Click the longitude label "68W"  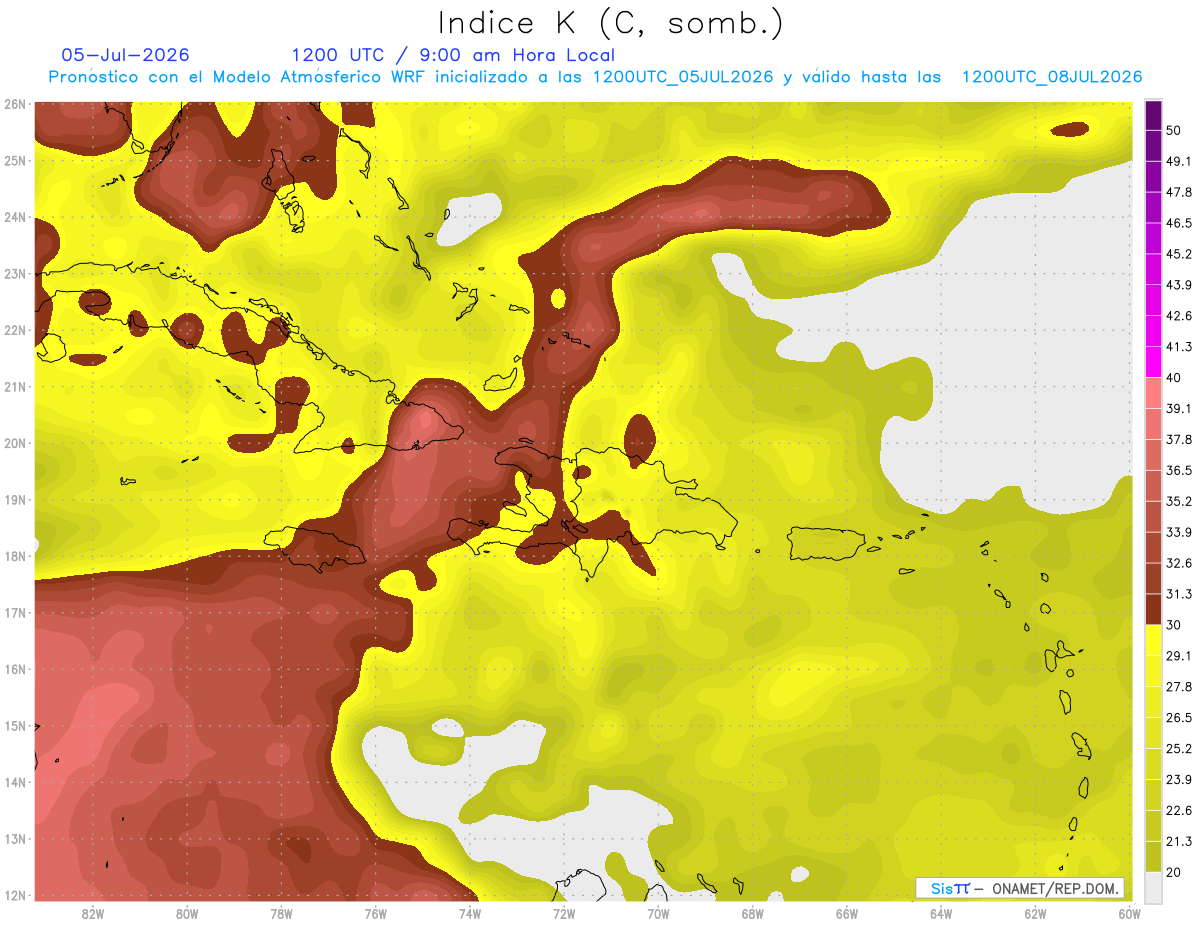(752, 913)
